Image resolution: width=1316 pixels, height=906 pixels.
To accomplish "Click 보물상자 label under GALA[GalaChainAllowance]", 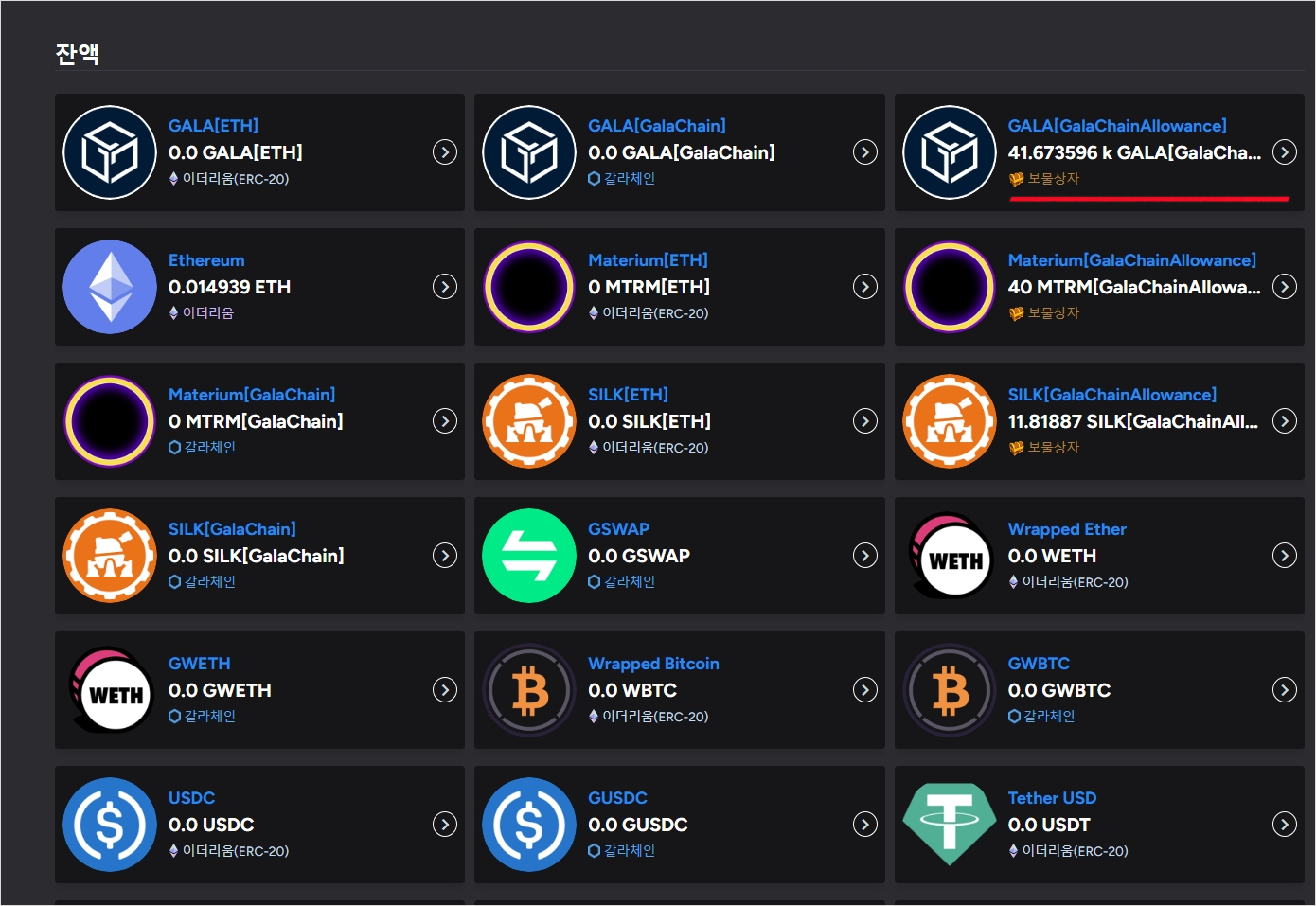I will pos(1053,178).
